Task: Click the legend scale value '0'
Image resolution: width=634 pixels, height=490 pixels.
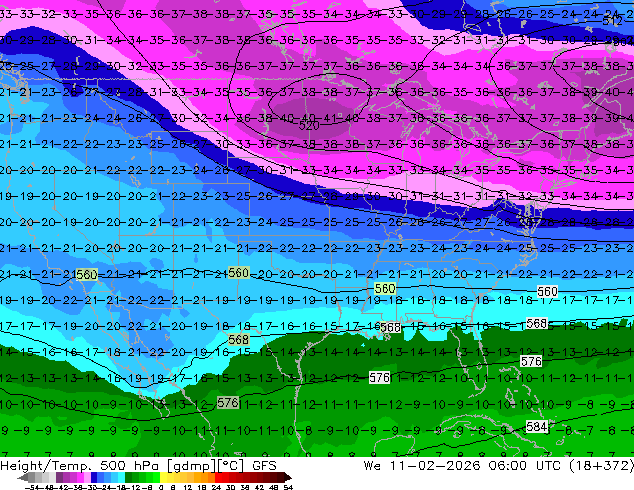Action: (x=161, y=487)
